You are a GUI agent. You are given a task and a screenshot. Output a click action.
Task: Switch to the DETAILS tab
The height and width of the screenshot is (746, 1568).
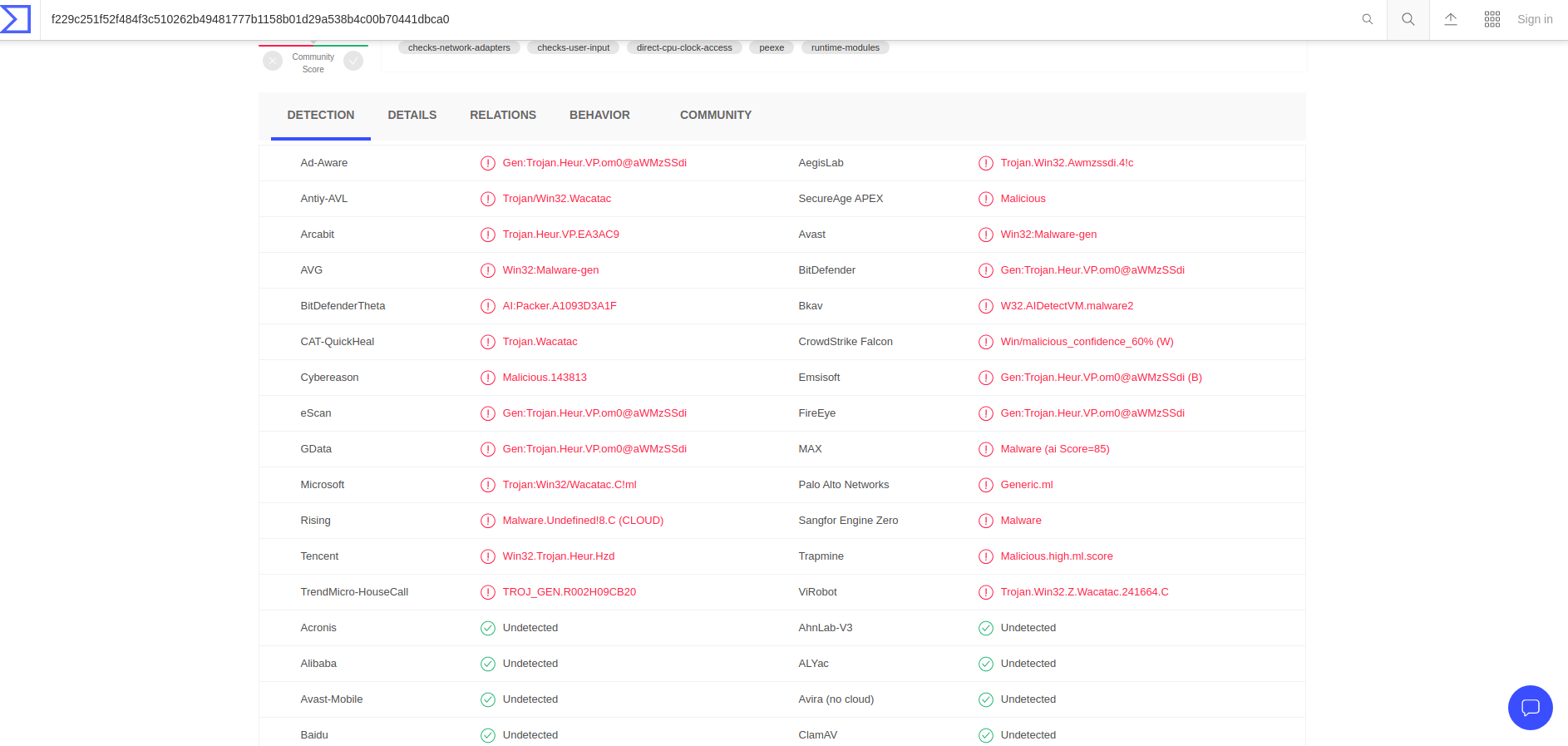click(x=412, y=115)
